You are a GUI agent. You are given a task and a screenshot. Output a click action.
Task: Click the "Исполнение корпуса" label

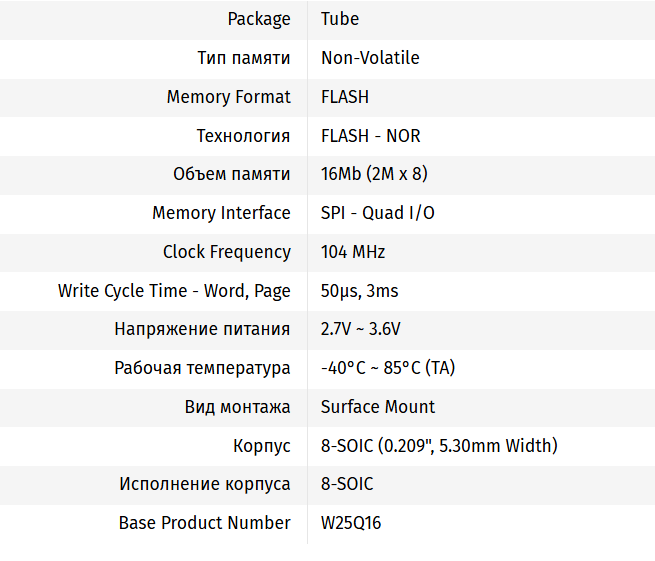click(205, 484)
